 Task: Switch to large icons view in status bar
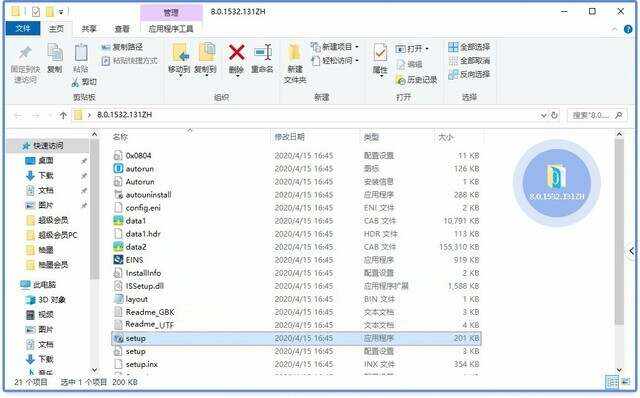[625, 382]
